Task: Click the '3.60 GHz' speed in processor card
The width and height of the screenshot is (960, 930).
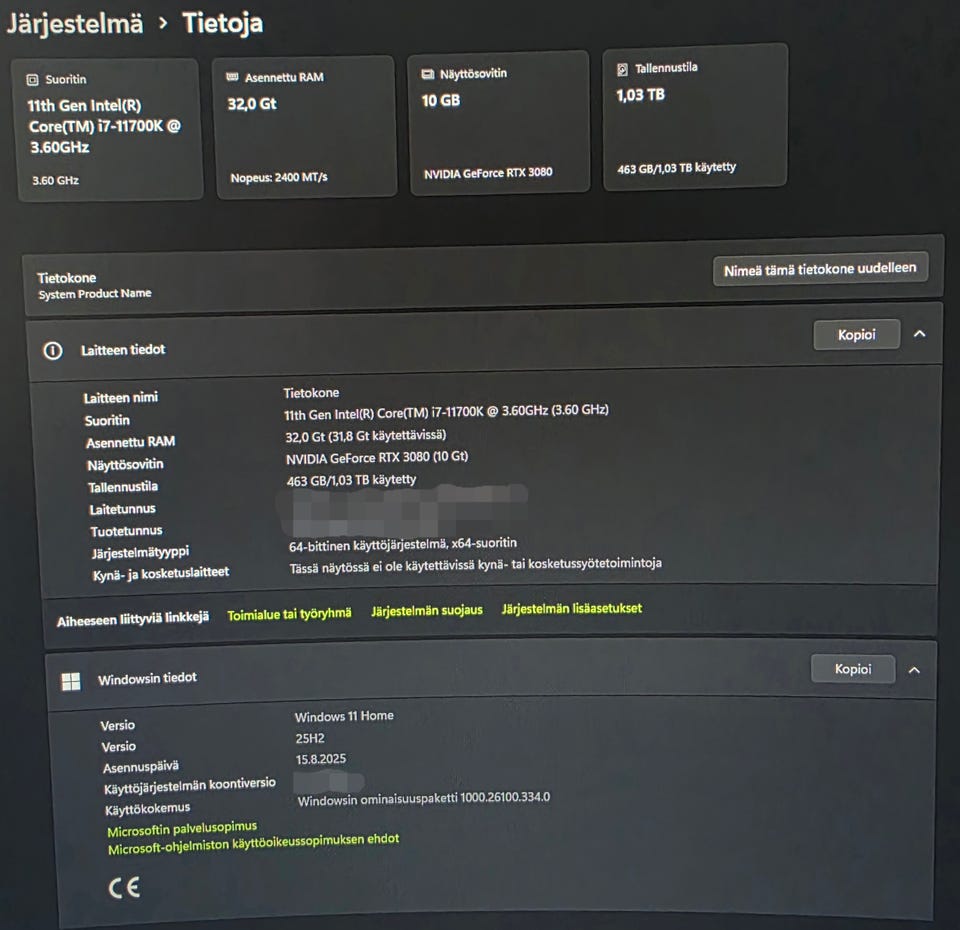Action: tap(56, 181)
